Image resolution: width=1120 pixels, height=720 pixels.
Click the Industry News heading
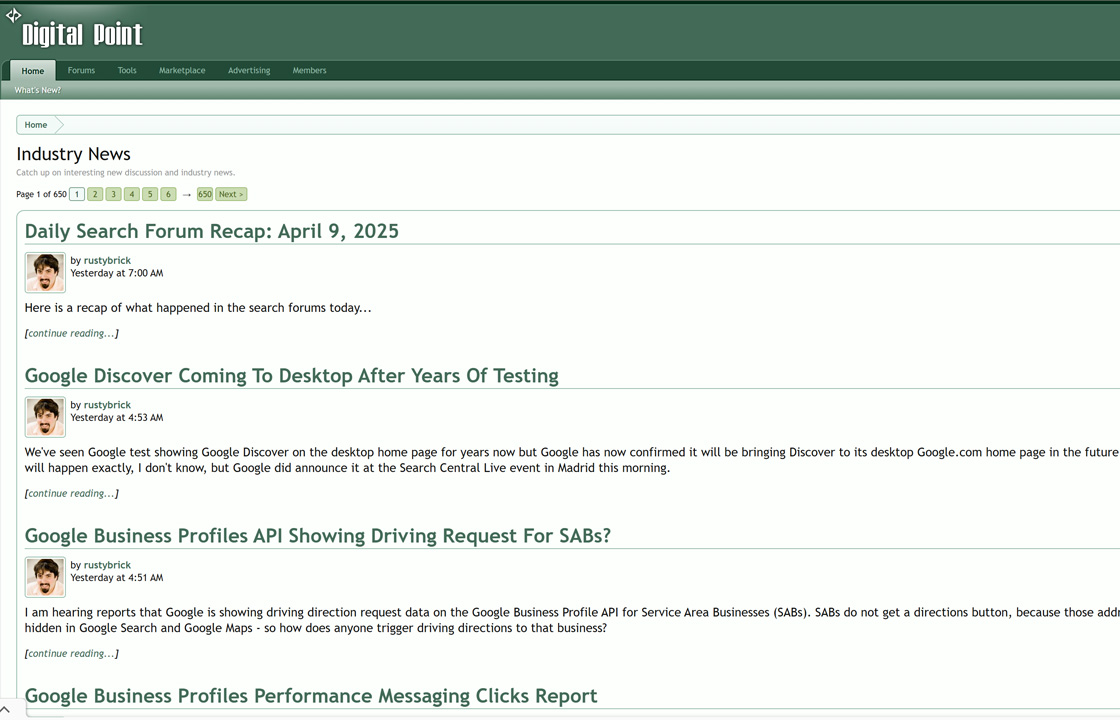[74, 154]
